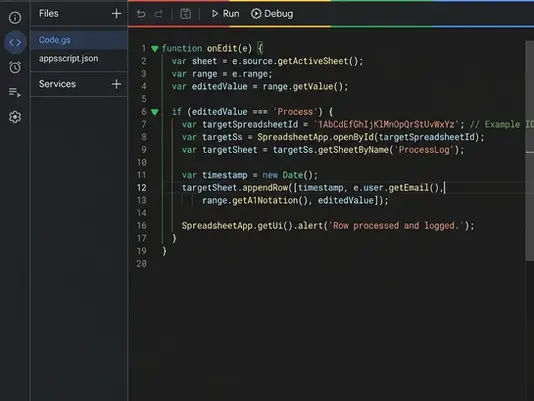Image resolution: width=534 pixels, height=401 pixels.
Task: Open the Code.gs file
Action: [79, 40]
